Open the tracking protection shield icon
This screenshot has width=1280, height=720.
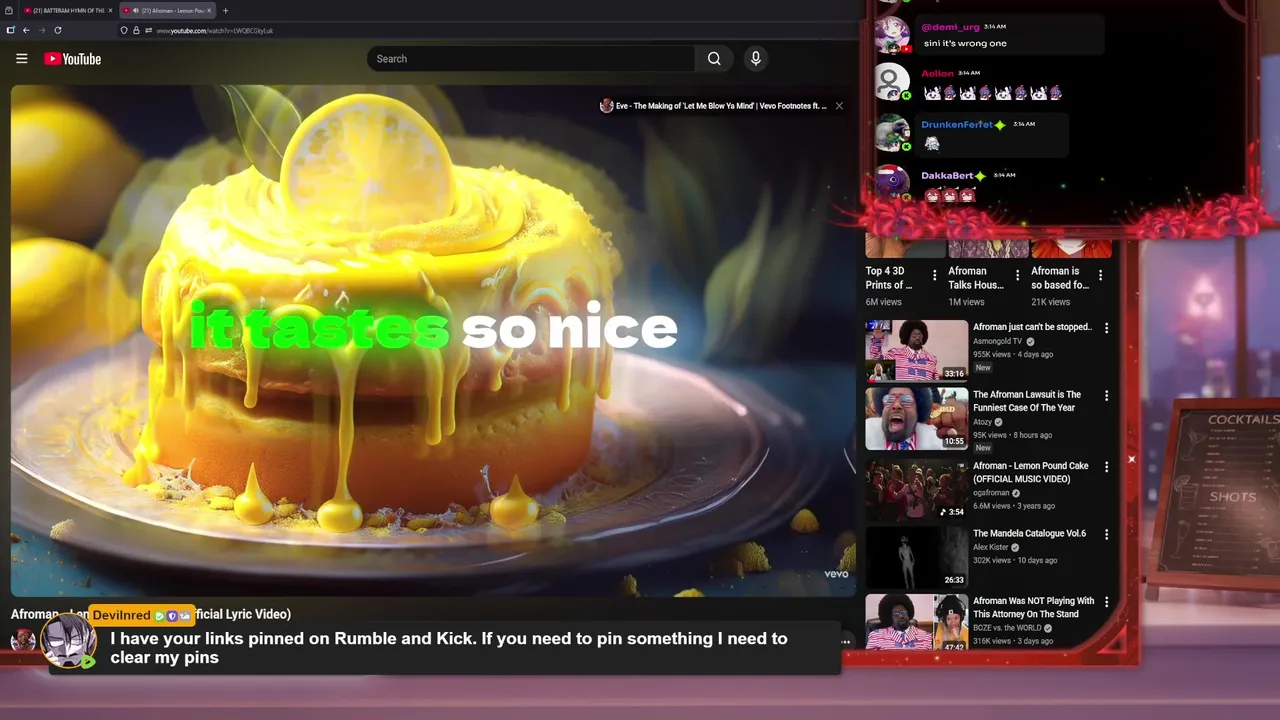(x=124, y=30)
